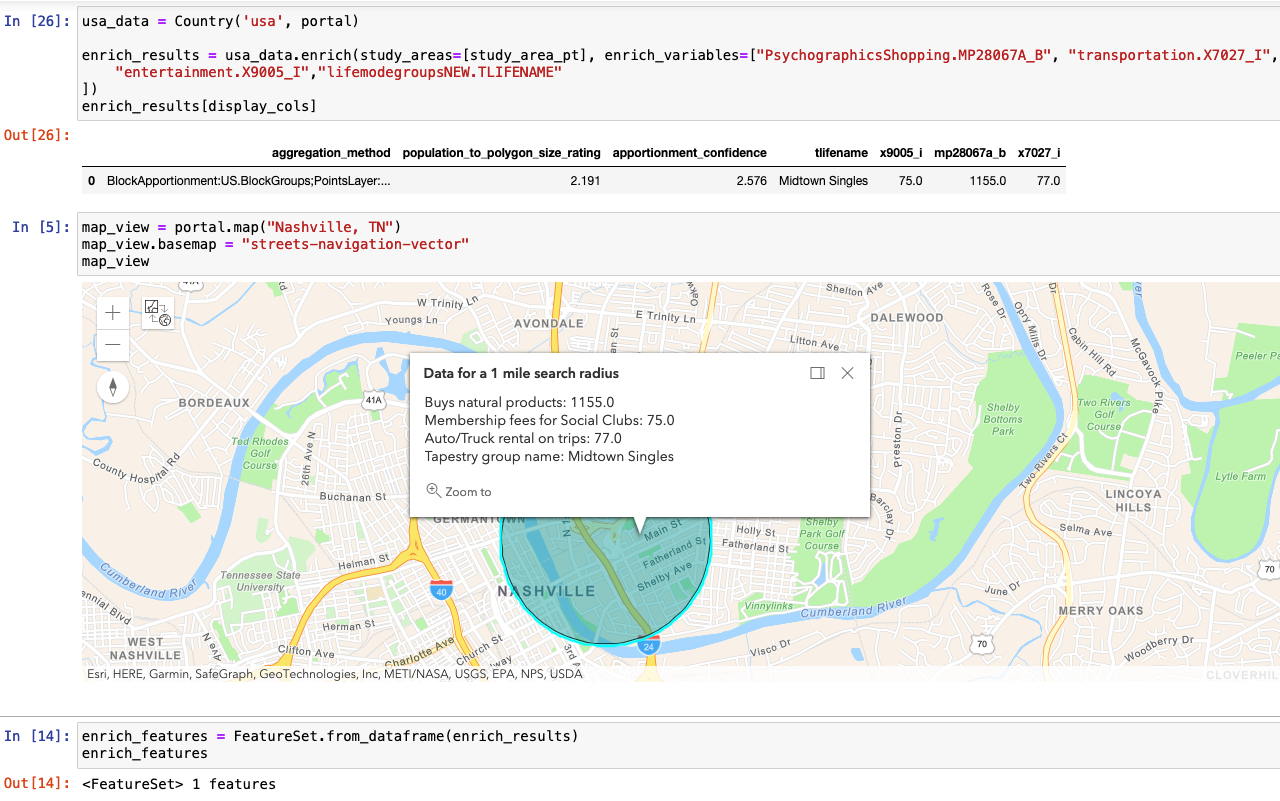Reset map orientation with compass button
This screenshot has height=801, width=1280.
tap(113, 388)
